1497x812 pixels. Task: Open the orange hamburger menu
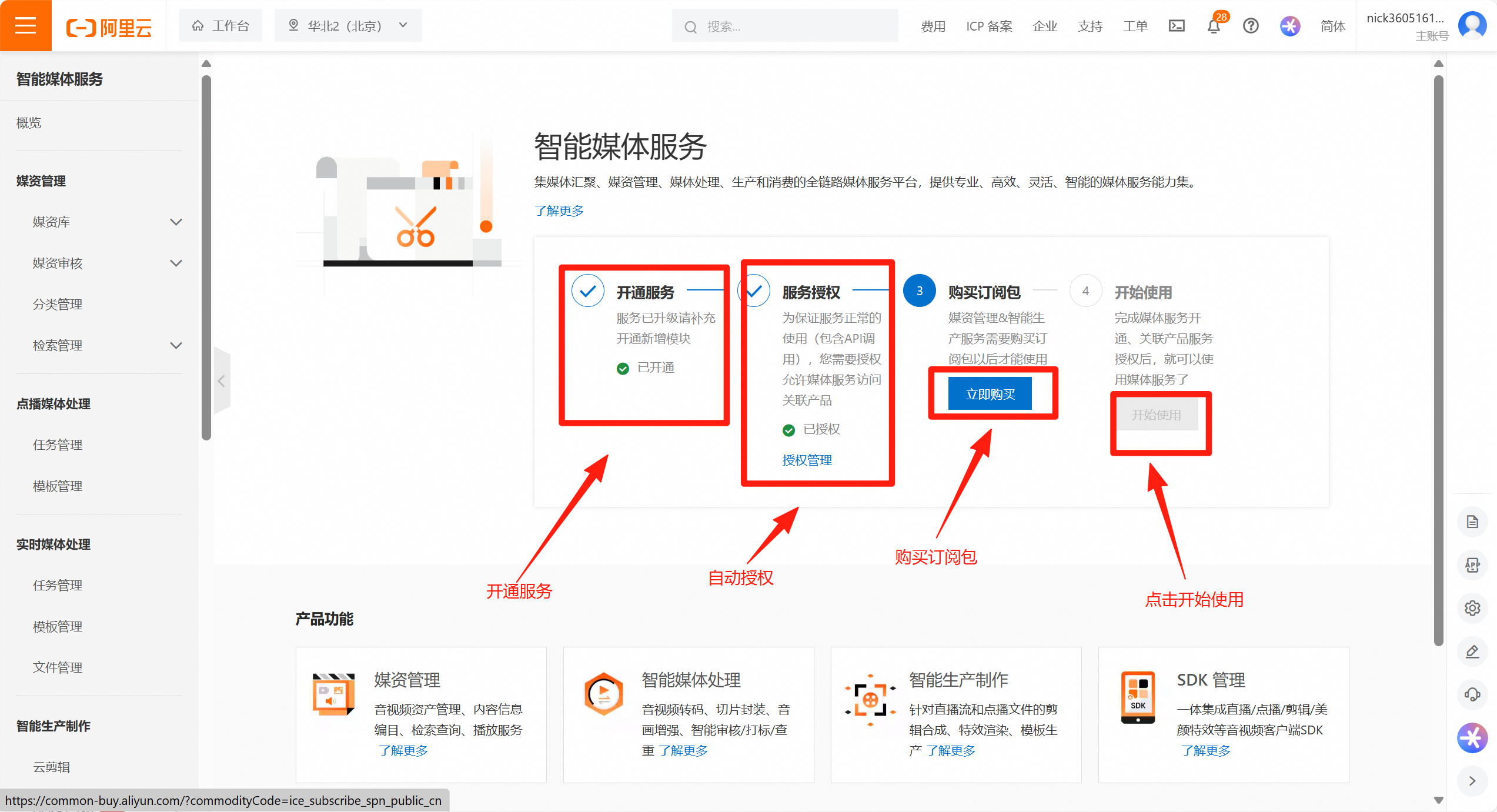(x=25, y=25)
